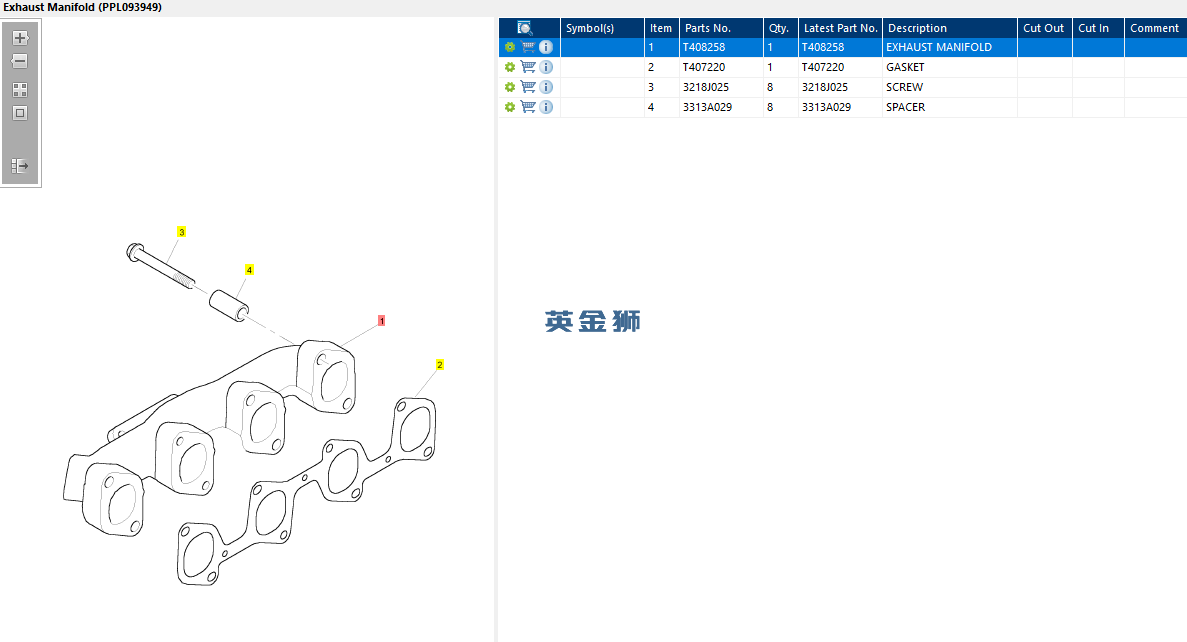Click the green gear icon for GASKET
The image size is (1187, 642).
509,67
